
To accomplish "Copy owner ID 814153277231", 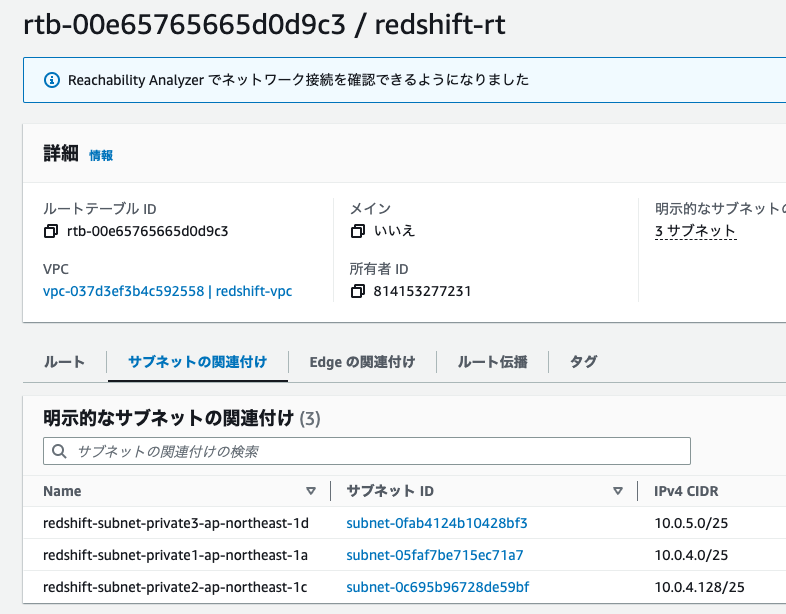I will point(357,291).
